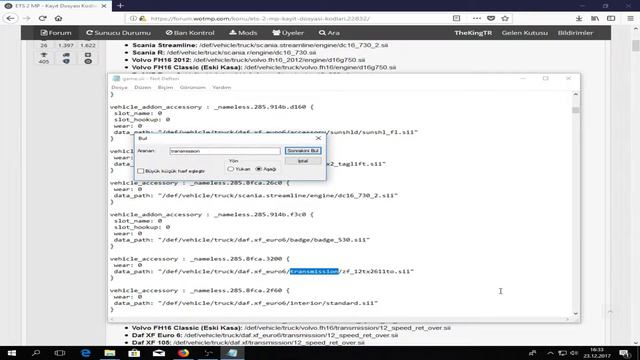This screenshot has height=360, width=640.
Task: Open page actions three-dot menu
Action: pos(477,18)
